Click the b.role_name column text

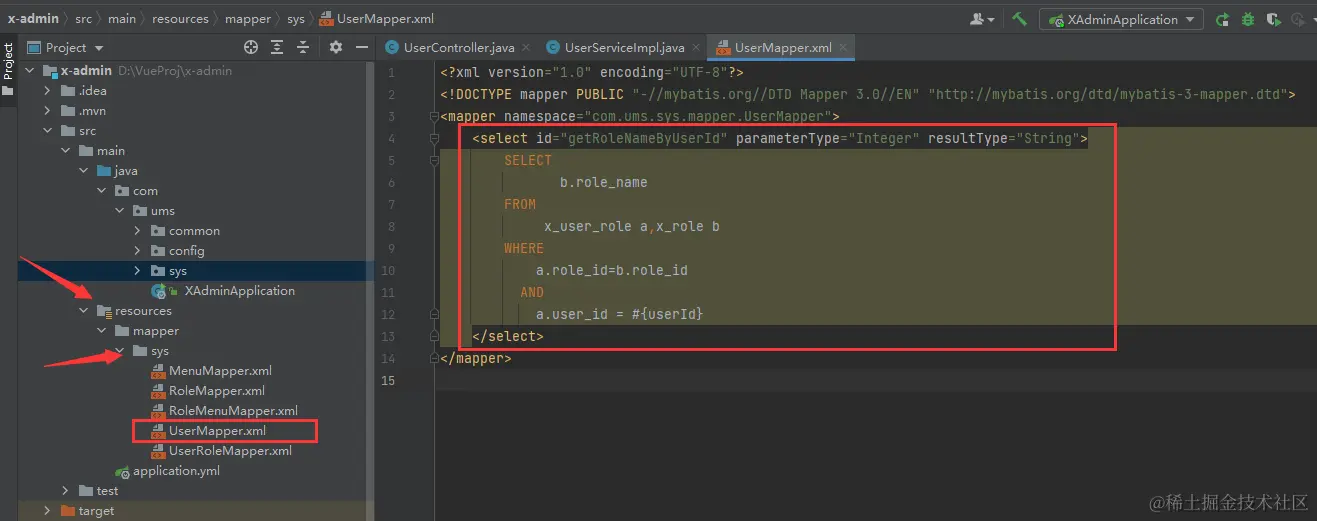(604, 182)
